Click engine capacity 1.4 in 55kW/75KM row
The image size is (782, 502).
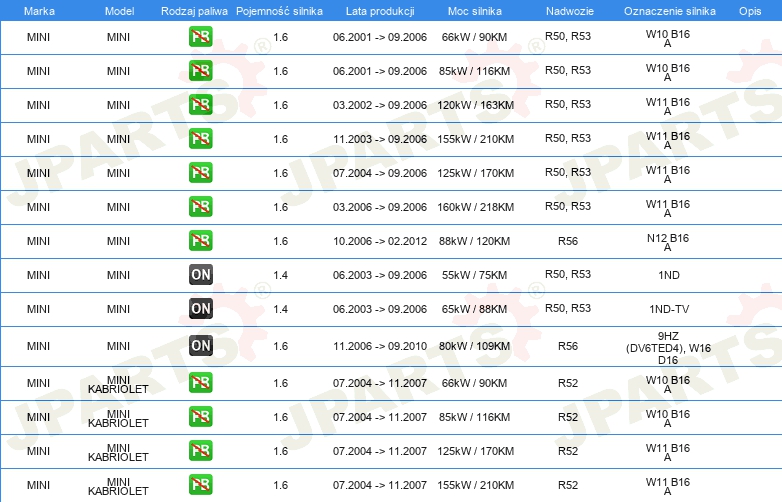pos(280,275)
